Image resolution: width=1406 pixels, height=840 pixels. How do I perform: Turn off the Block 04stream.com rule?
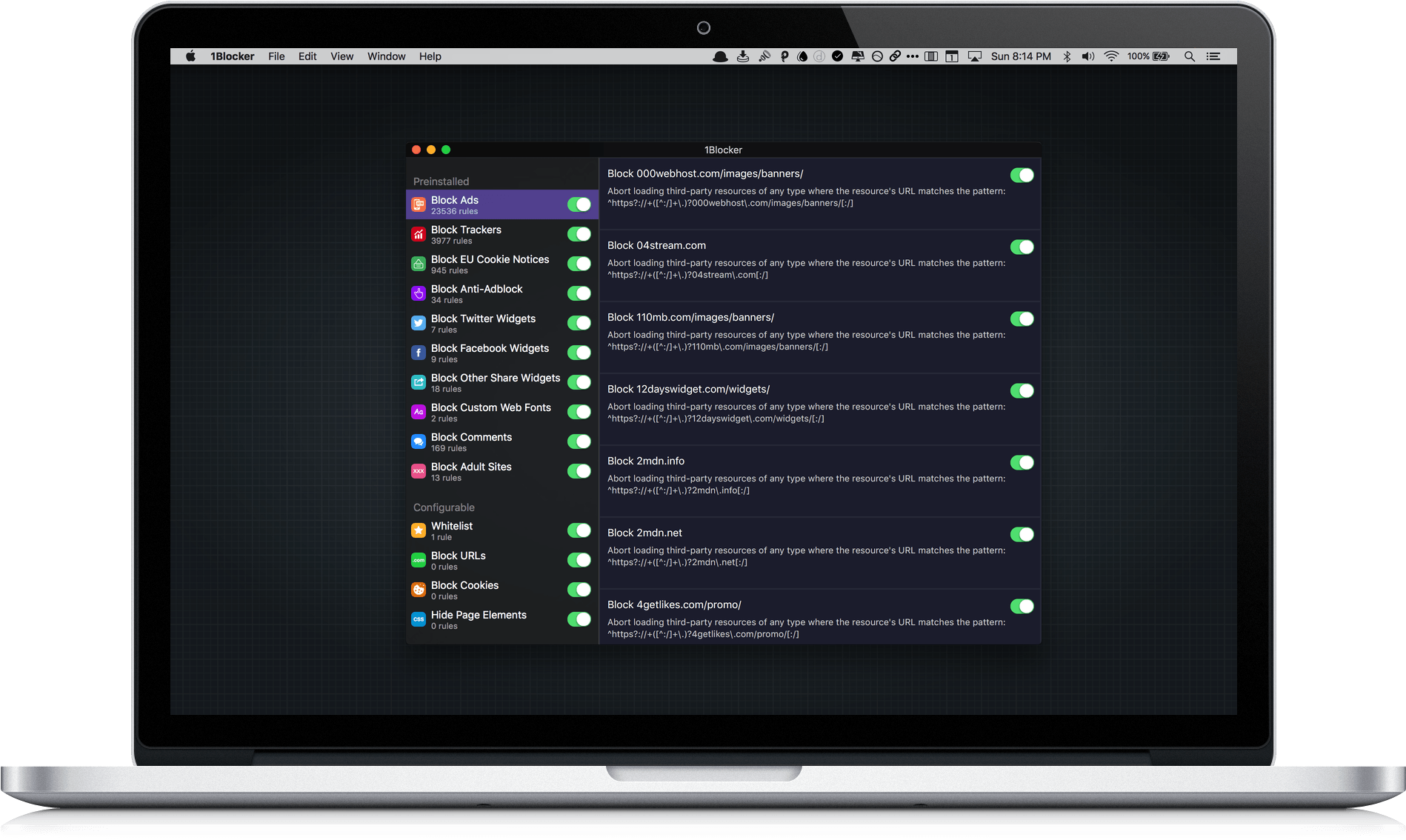[x=1022, y=247]
